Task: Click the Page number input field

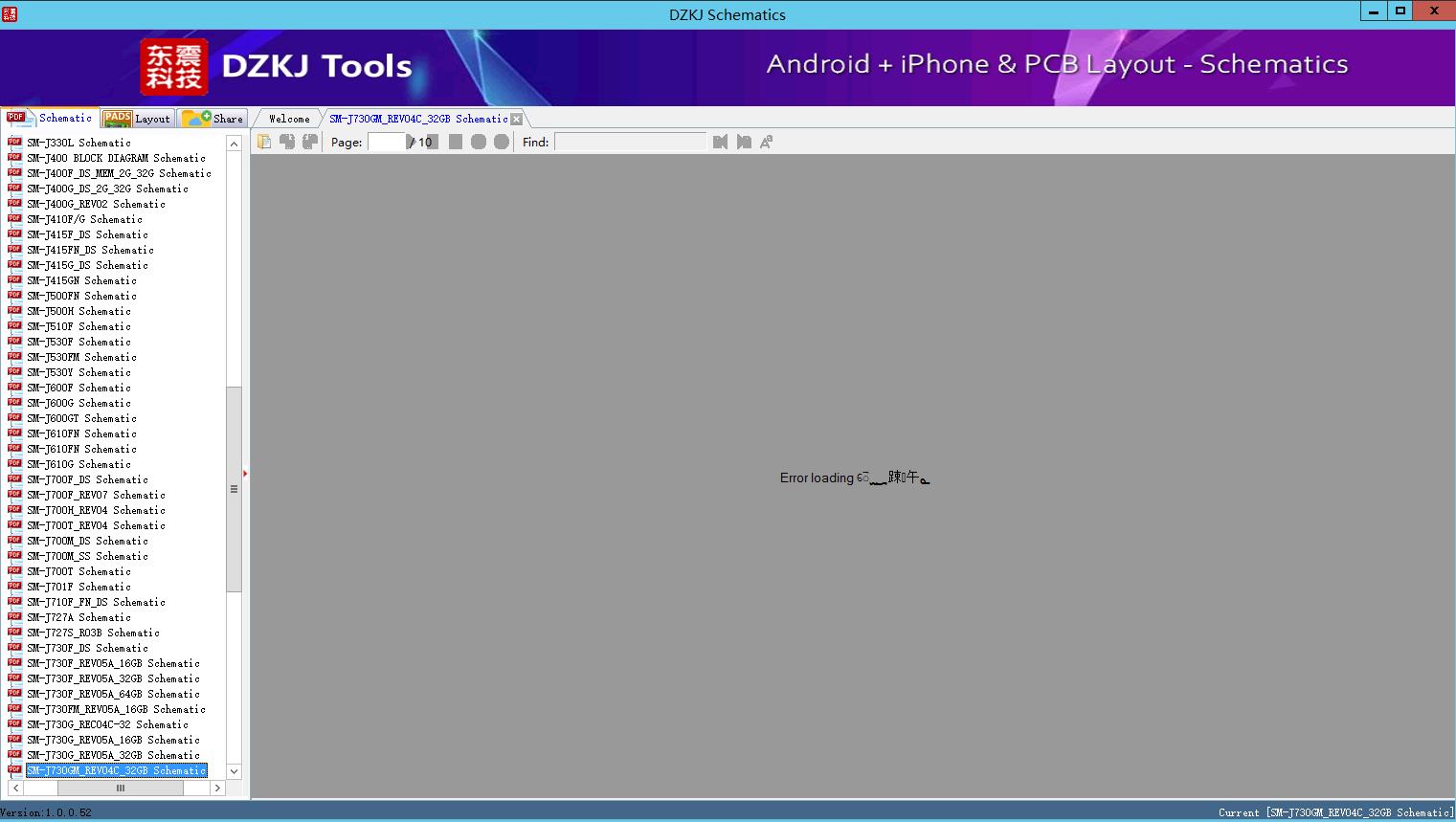Action: [387, 142]
